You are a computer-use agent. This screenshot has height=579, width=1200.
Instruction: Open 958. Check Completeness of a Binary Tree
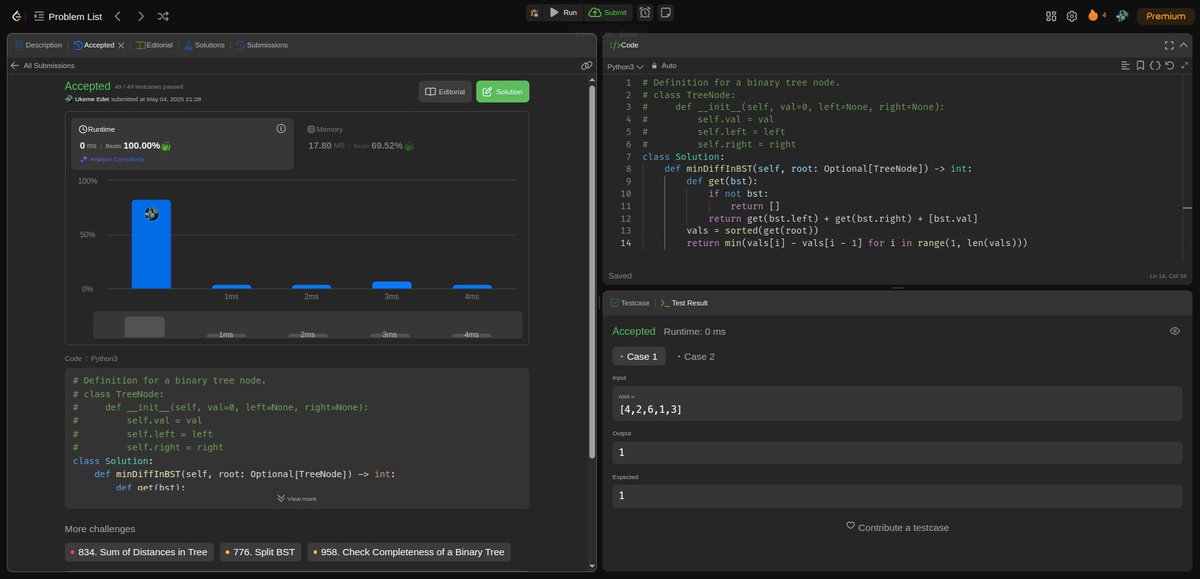coord(409,552)
